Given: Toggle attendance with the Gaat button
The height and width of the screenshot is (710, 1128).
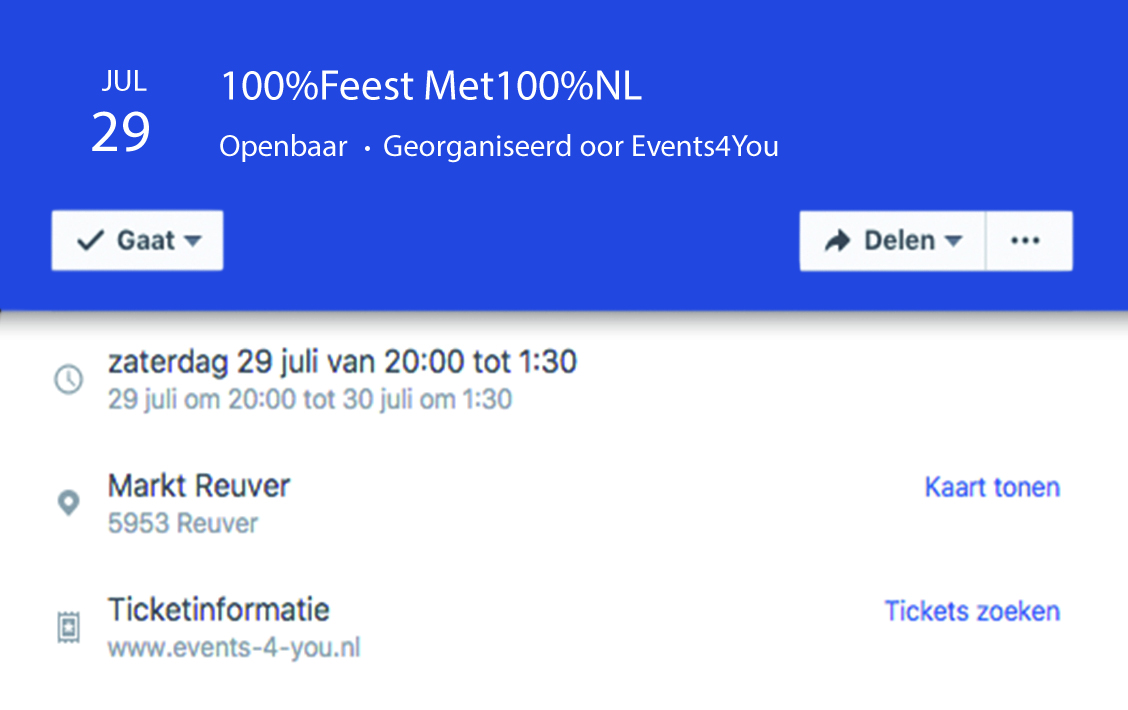Looking at the screenshot, I should click(137, 240).
